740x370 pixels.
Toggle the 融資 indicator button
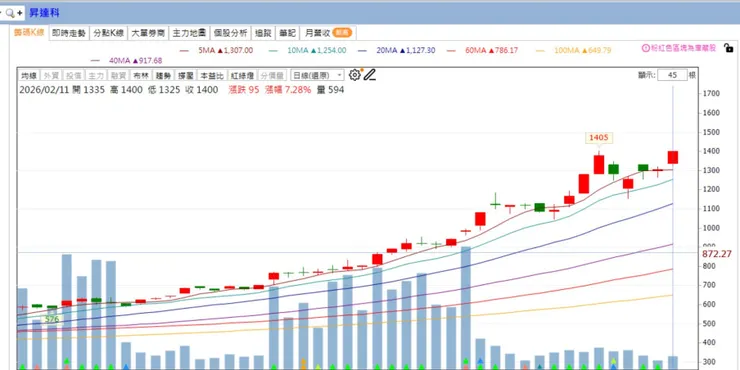click(118, 75)
